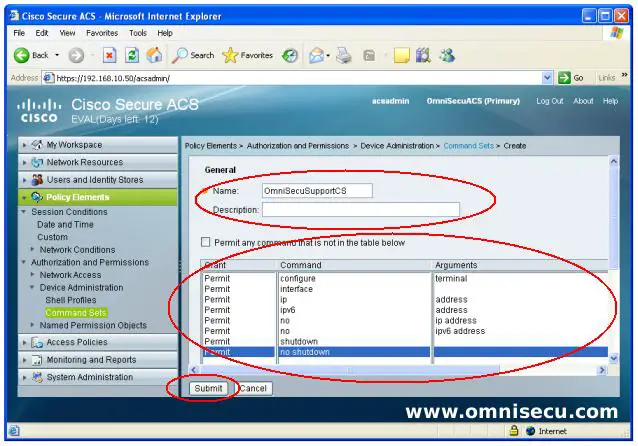Click the My Workspace icon

click(x=37, y=144)
